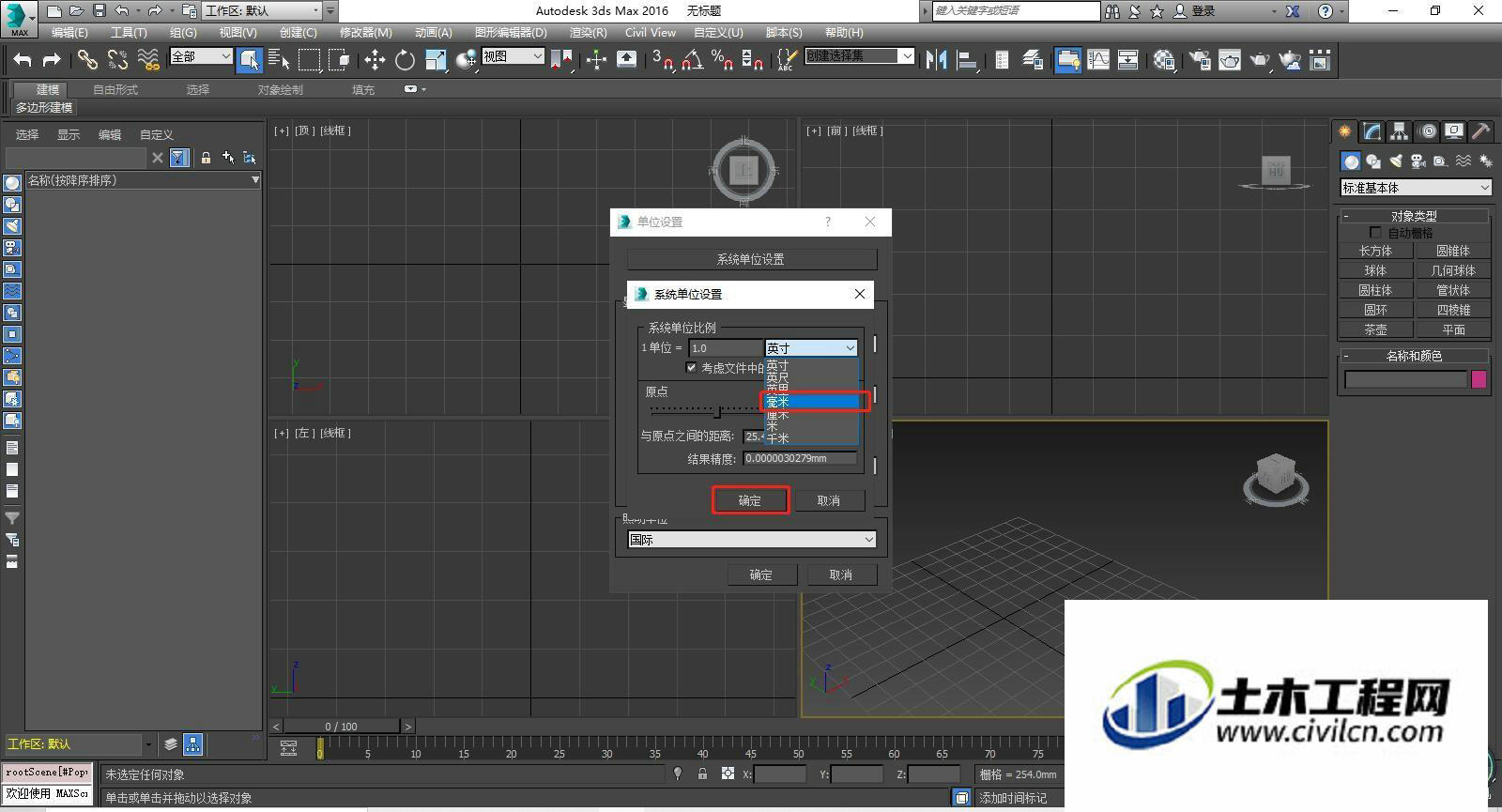Click the 茶壶 teapot primitive button
This screenshot has height=812, width=1502.
pyautogui.click(x=1375, y=329)
